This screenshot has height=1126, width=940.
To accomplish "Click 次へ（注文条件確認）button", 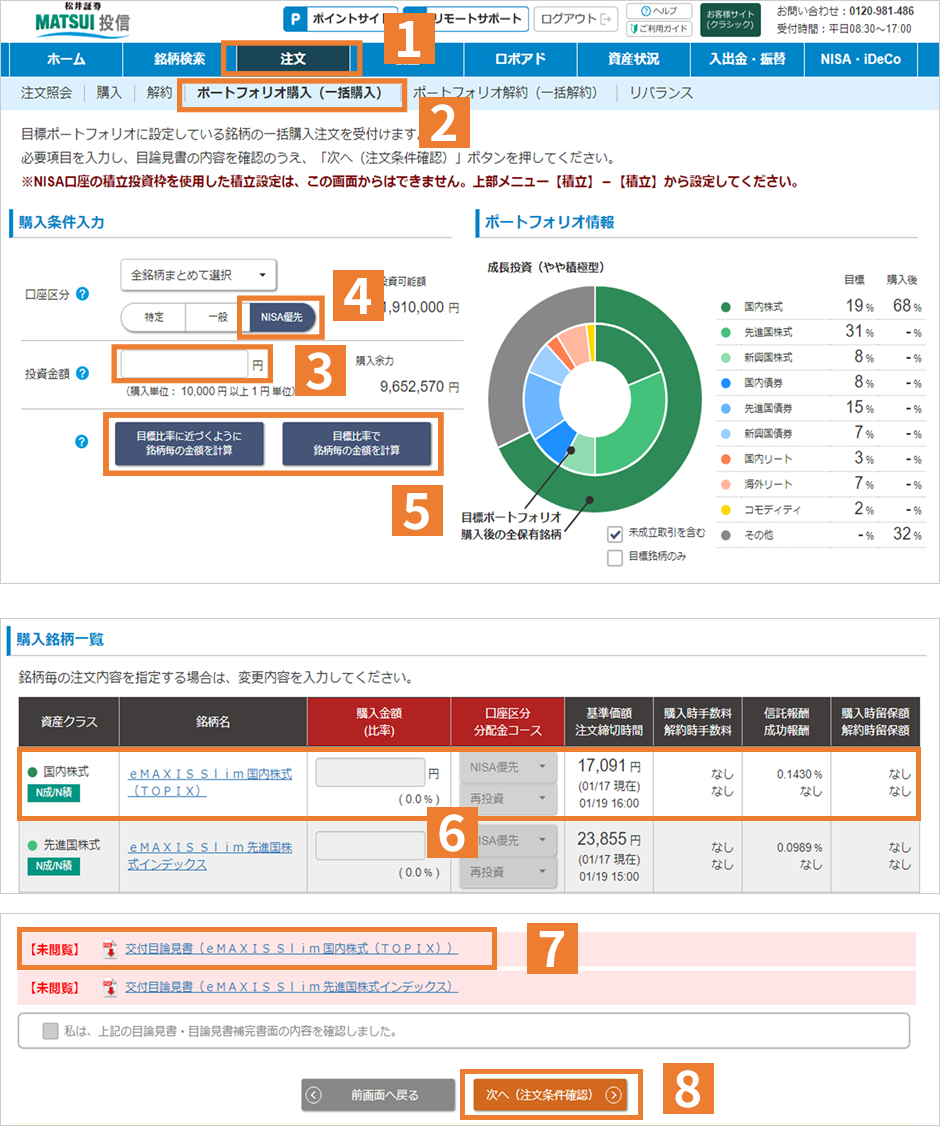I will [550, 1095].
